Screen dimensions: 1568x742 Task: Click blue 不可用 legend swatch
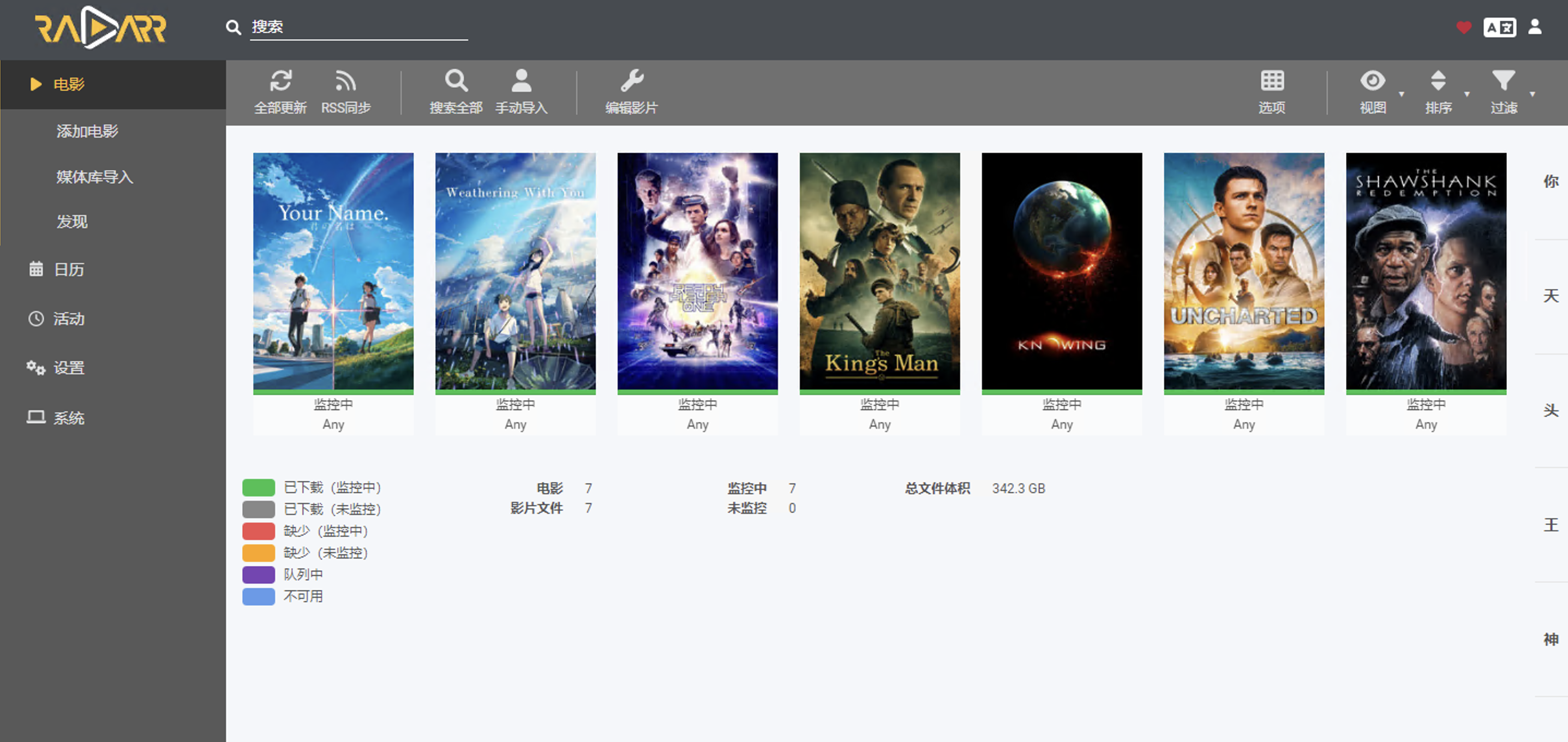point(259,596)
